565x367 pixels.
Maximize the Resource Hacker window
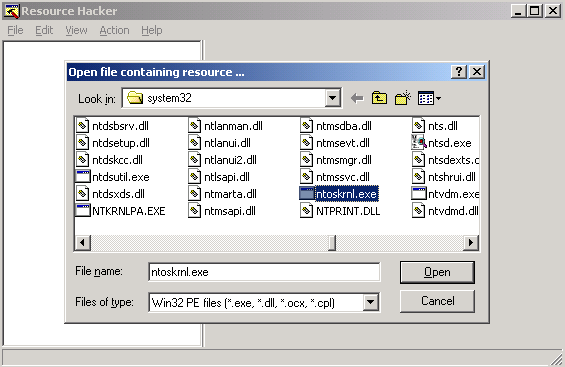tap(535, 11)
